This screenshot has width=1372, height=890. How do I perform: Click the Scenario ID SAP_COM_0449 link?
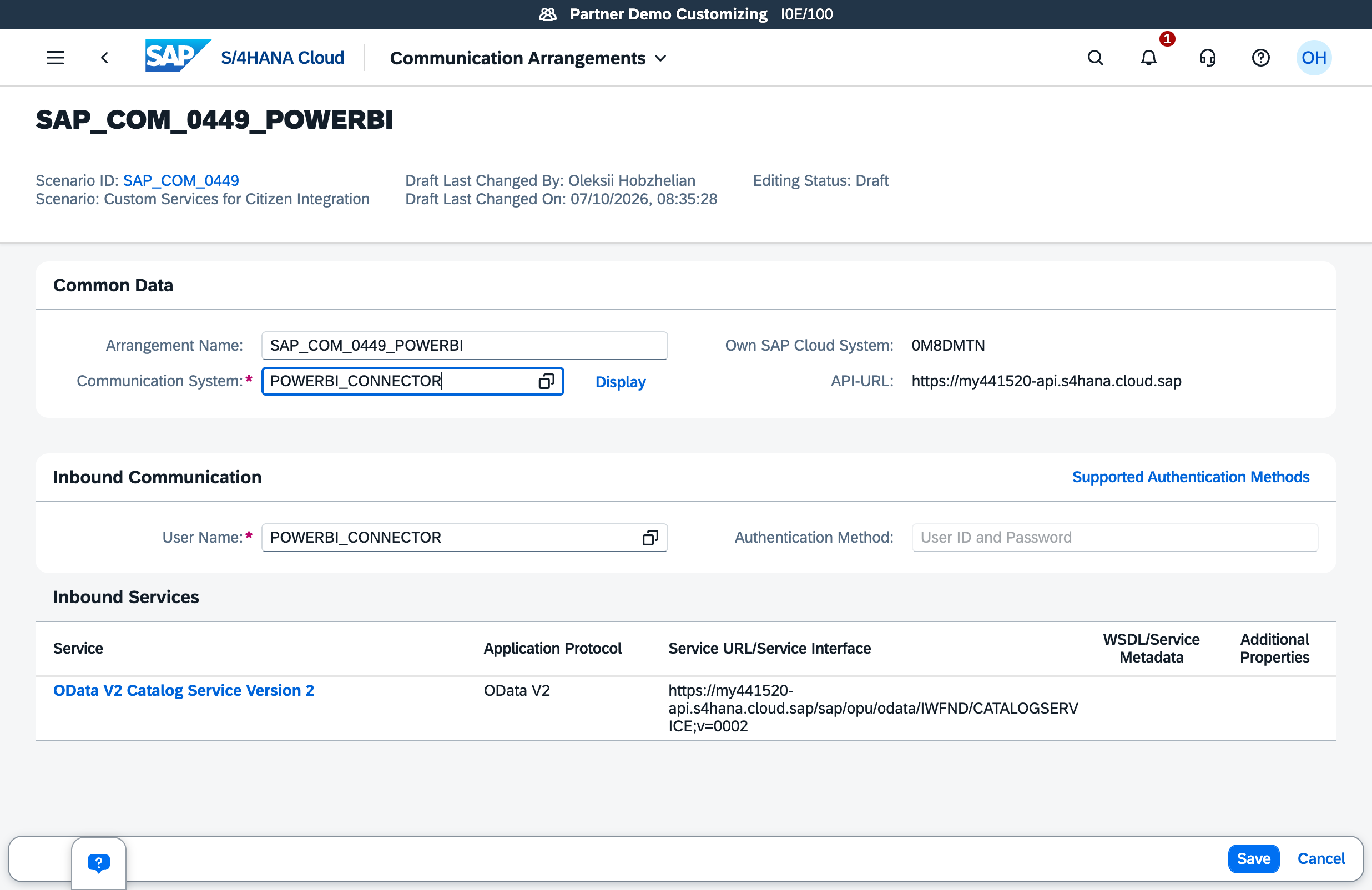coord(181,180)
